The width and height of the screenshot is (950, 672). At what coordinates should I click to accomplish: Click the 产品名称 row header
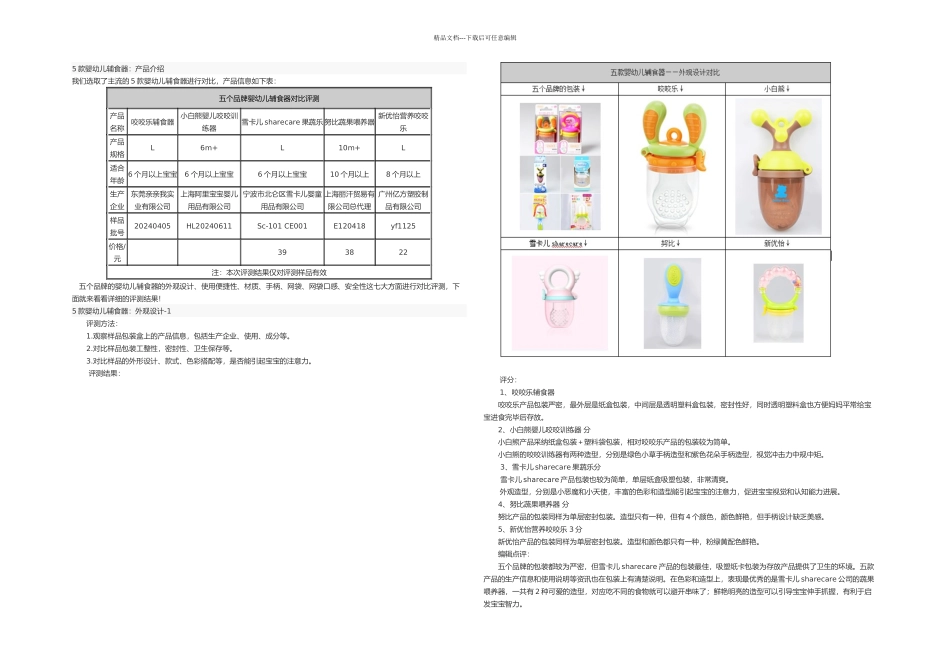(x=117, y=122)
